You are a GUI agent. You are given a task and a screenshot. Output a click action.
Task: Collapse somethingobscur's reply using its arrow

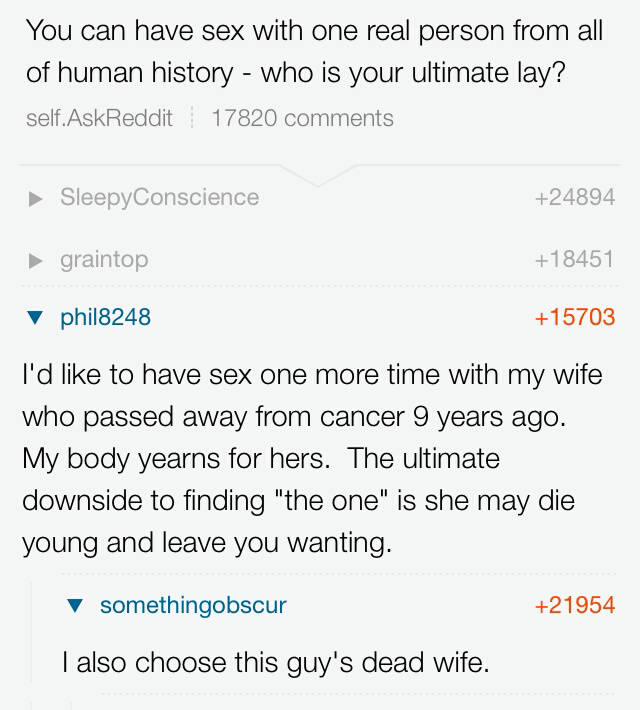click(74, 606)
